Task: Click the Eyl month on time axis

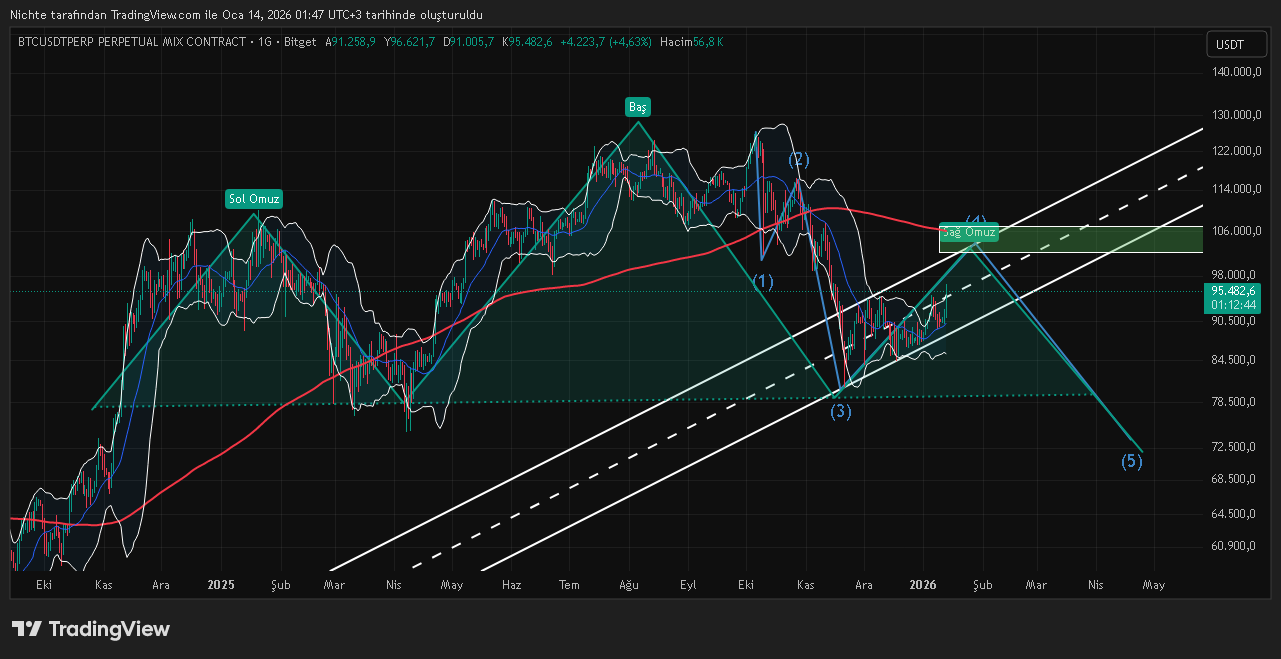Action: tap(688, 584)
